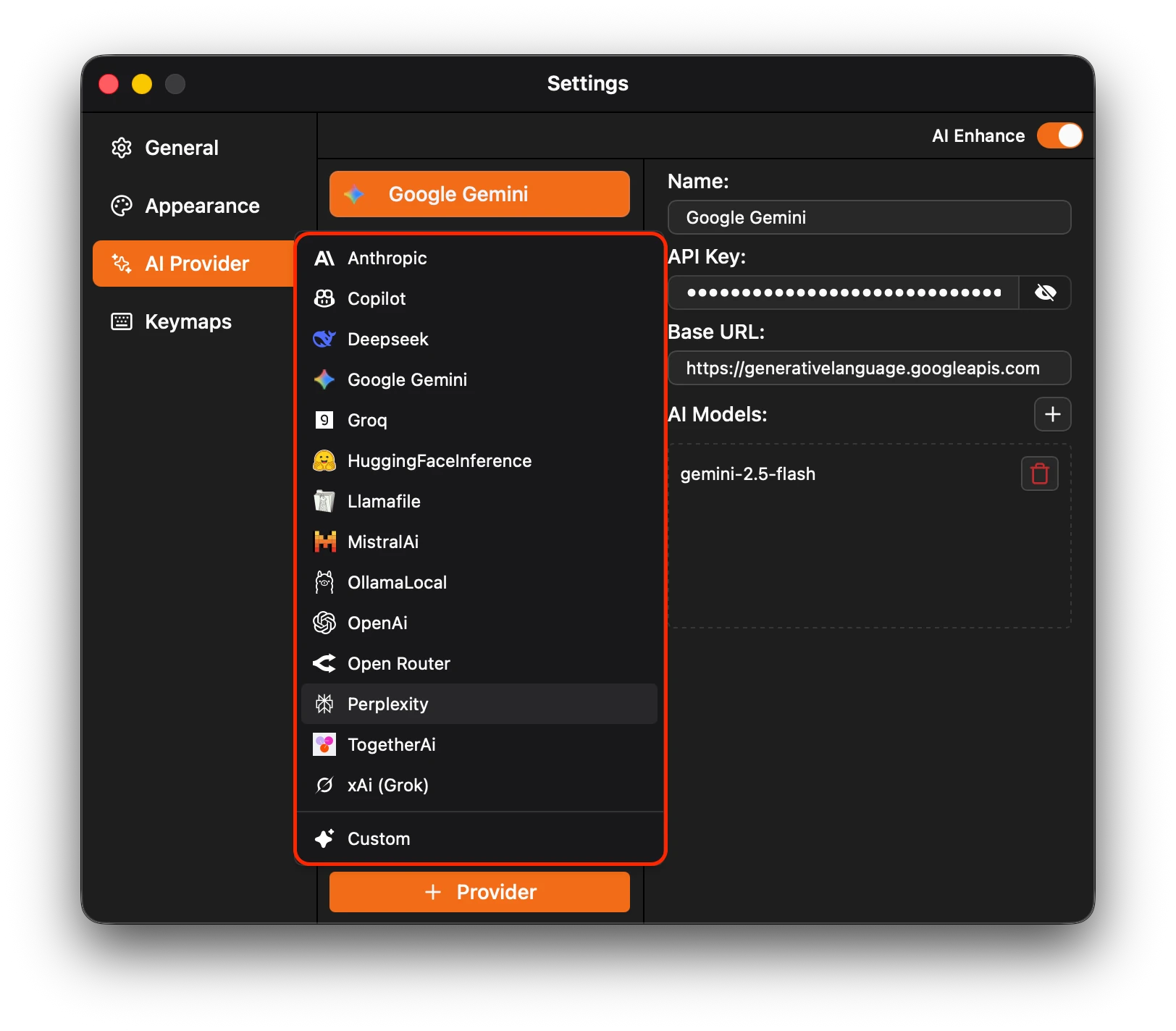
Task: Click the Base URL input field
Action: pyautogui.click(x=869, y=368)
